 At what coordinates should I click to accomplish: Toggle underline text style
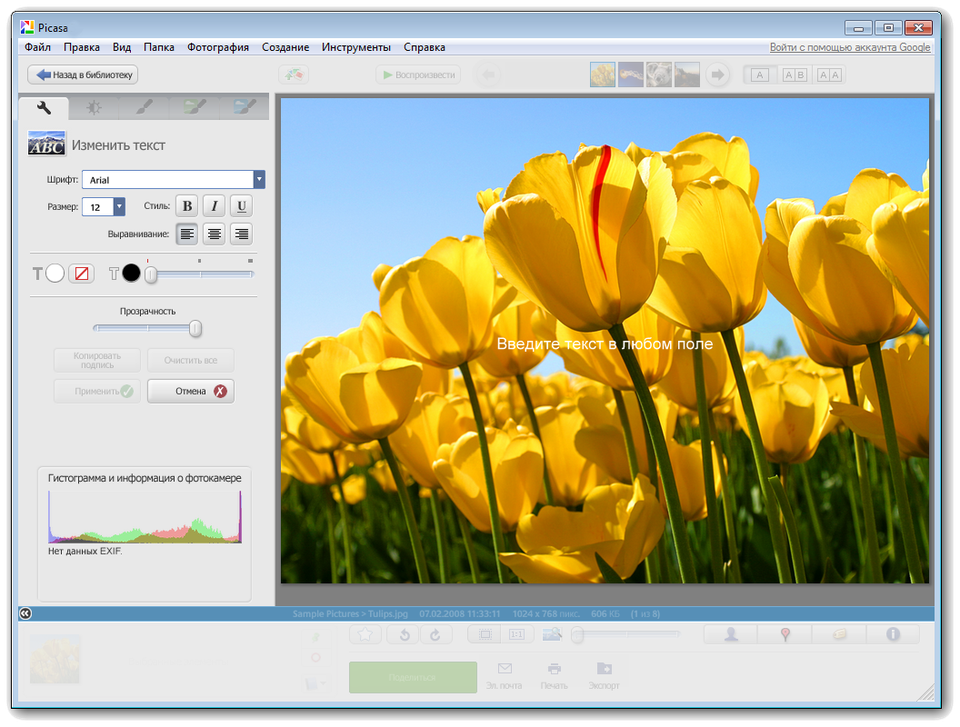click(240, 206)
